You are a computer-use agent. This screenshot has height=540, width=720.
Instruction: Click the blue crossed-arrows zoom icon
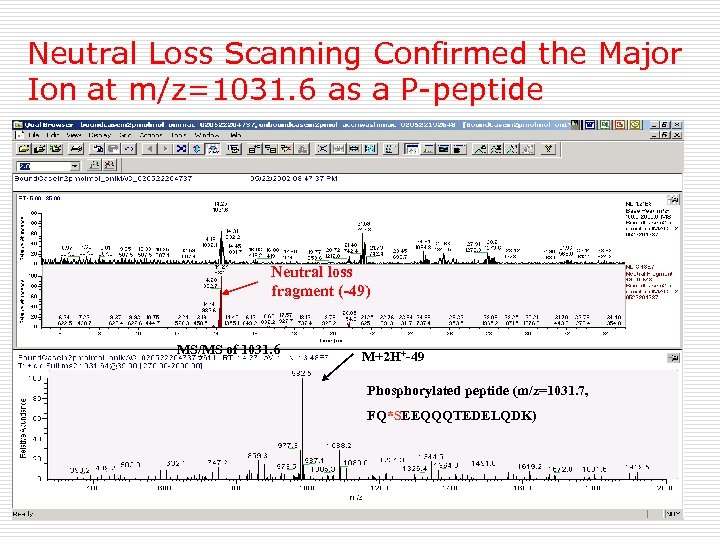181,149
